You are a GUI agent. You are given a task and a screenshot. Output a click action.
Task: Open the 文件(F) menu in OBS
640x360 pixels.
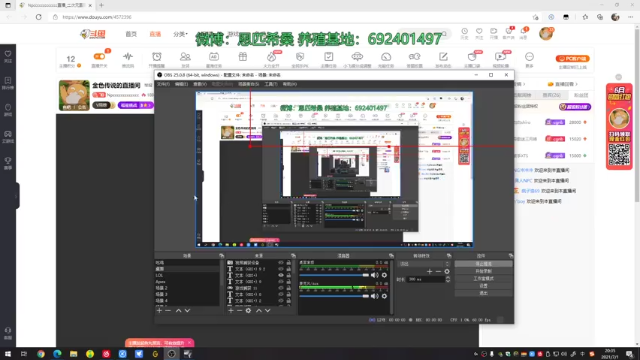pyautogui.click(x=163, y=84)
